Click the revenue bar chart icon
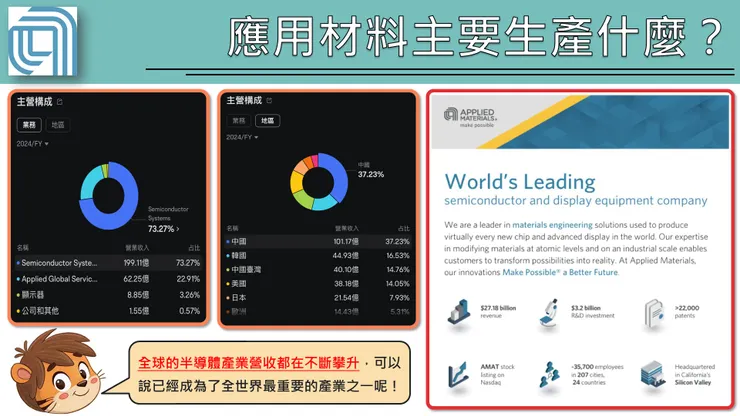The width and height of the screenshot is (740, 416). pos(459,311)
